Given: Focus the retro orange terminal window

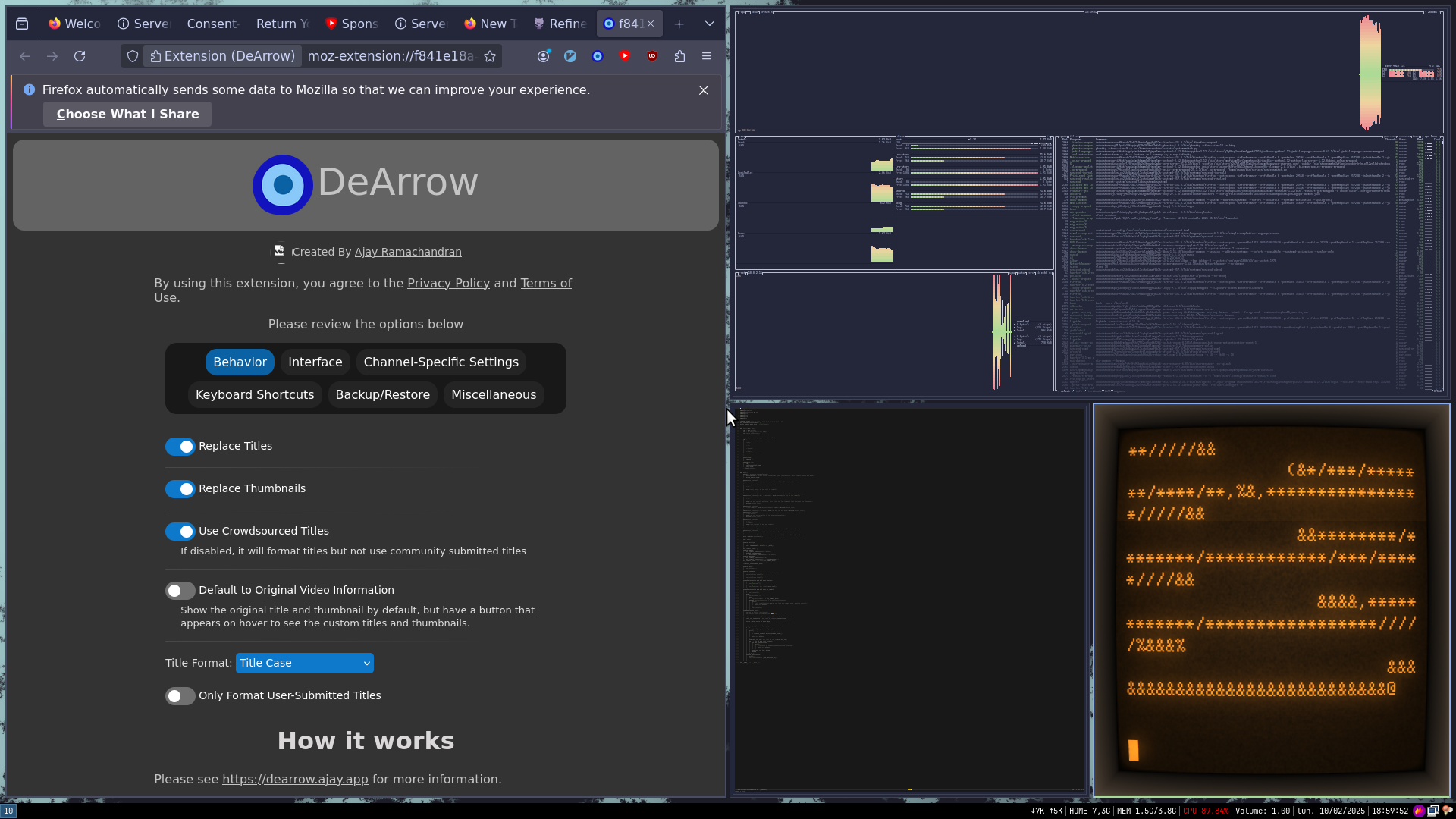Looking at the screenshot, I should pyautogui.click(x=1271, y=600).
